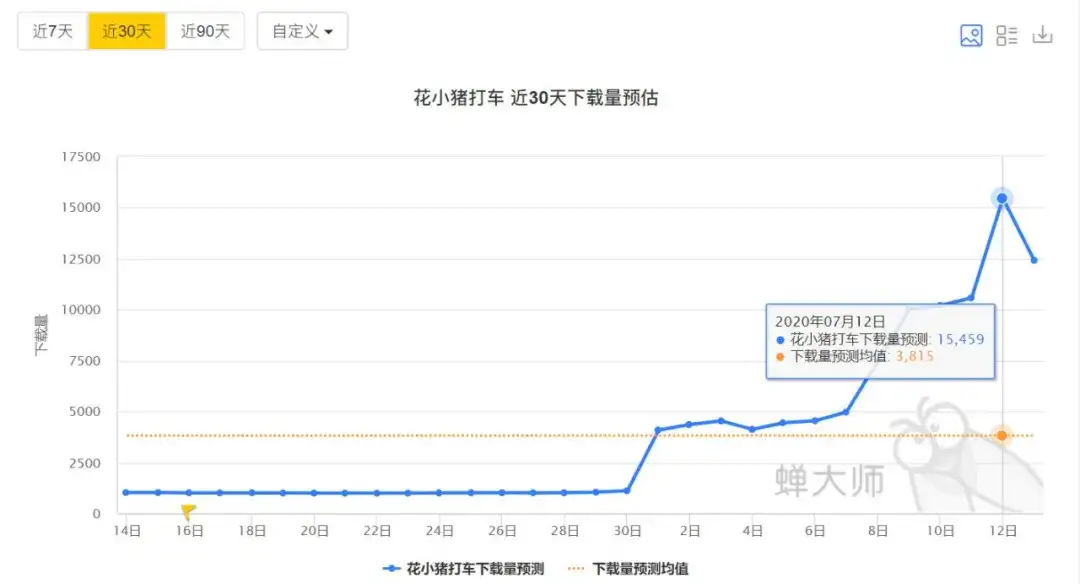Viewport: 1080px width, 584px height.
Task: Switch to chart image view icon
Action: [971, 35]
